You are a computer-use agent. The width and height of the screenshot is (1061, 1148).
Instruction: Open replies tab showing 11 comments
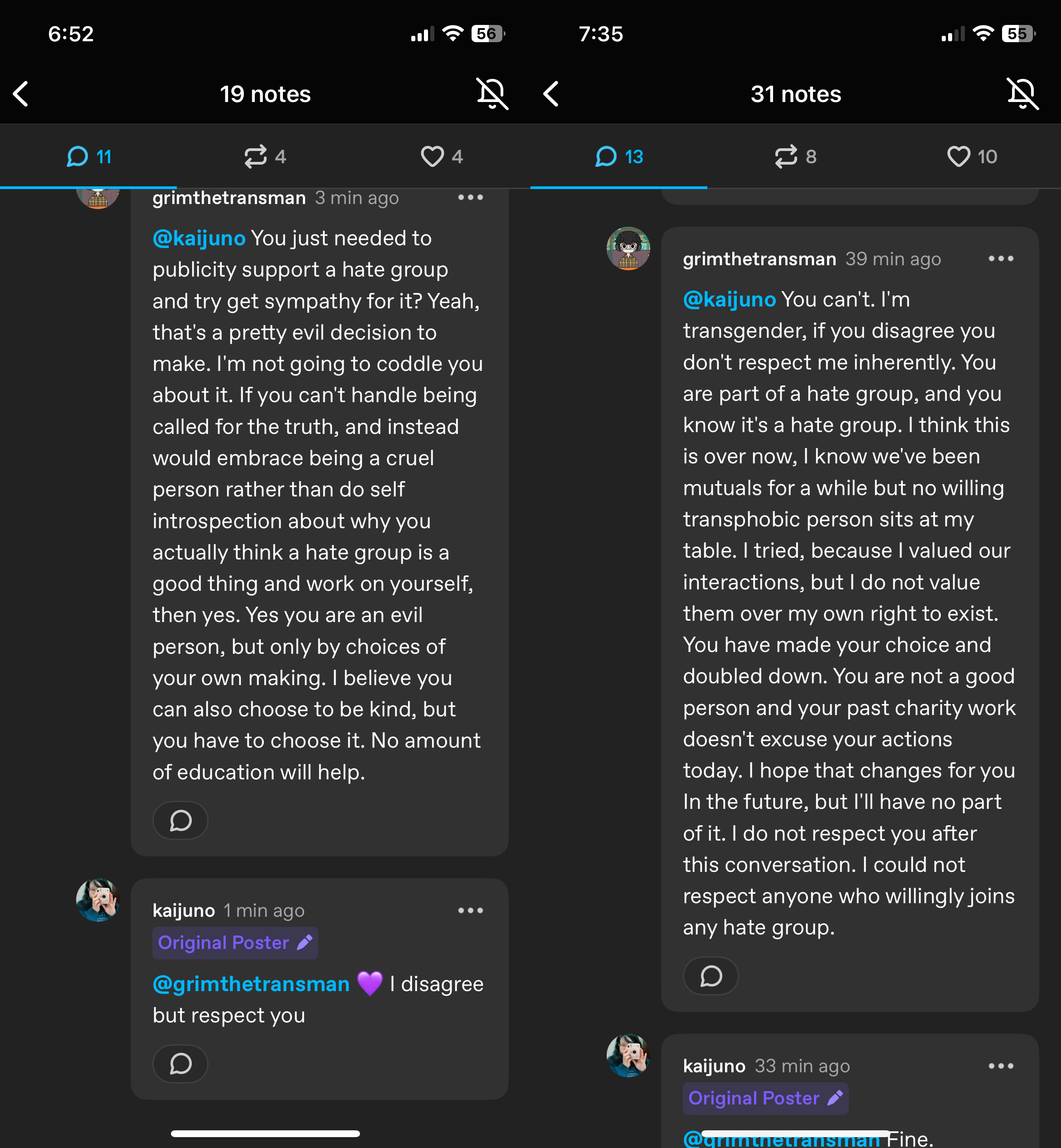tap(88, 156)
